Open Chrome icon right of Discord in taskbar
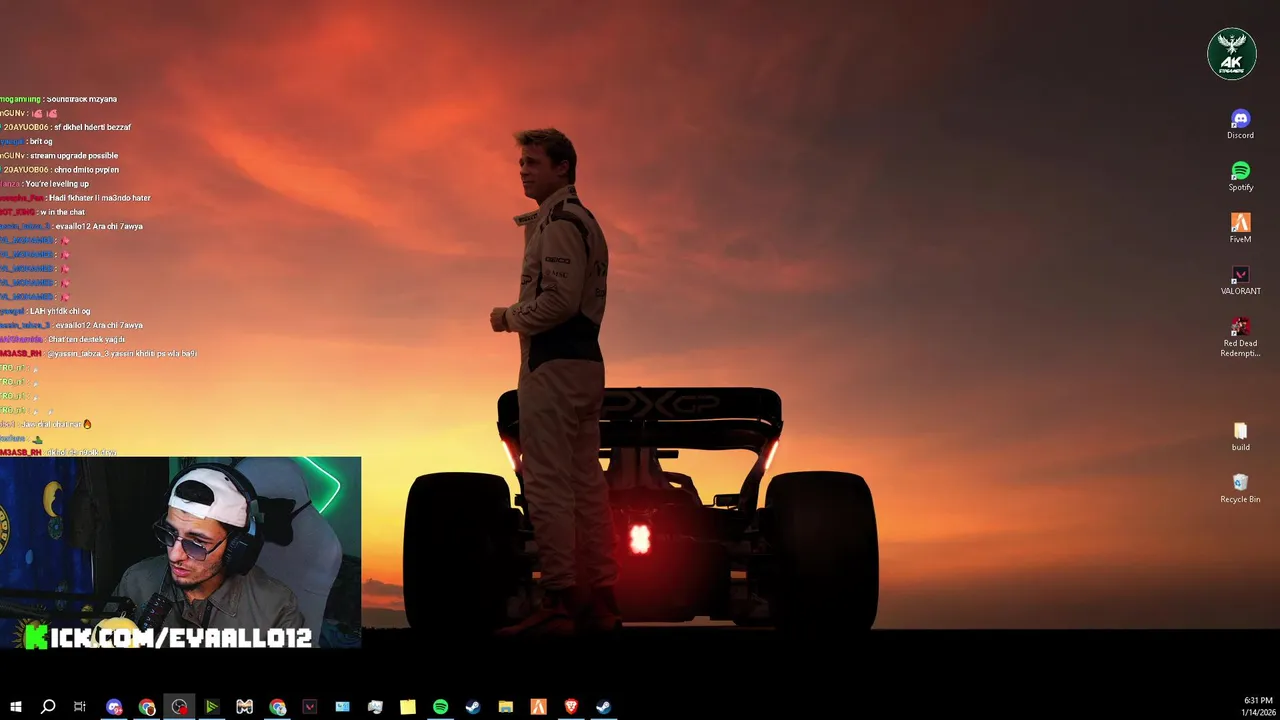 click(x=147, y=707)
